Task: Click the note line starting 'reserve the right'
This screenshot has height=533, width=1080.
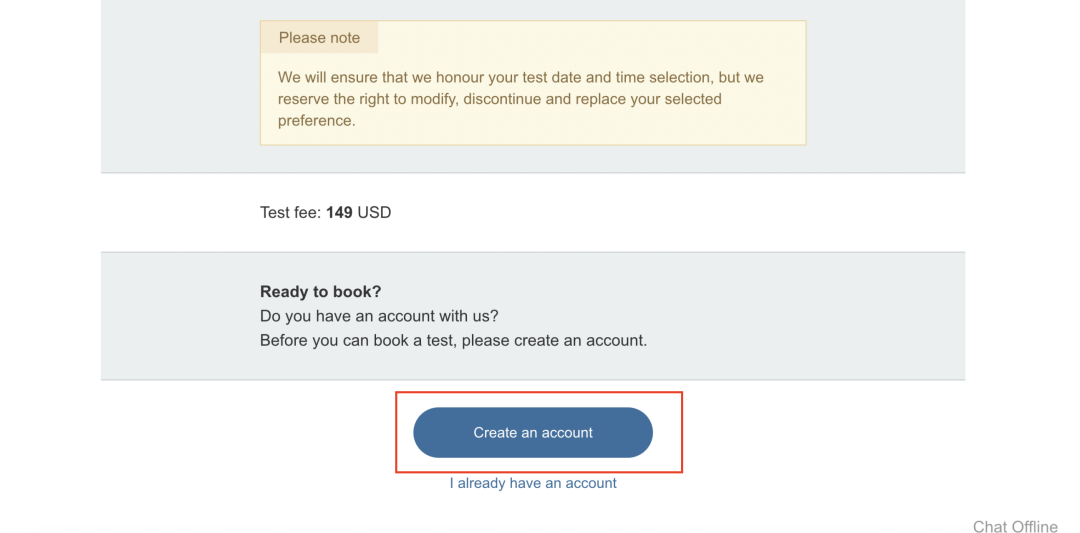Action: tap(499, 99)
